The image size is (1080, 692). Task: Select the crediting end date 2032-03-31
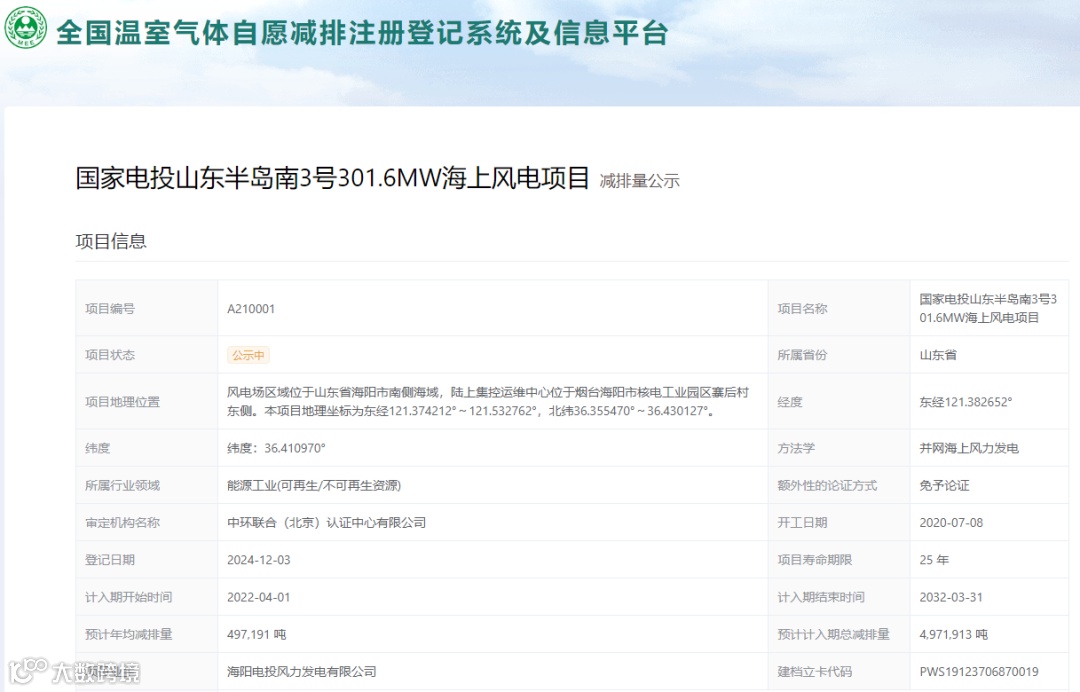coord(951,597)
